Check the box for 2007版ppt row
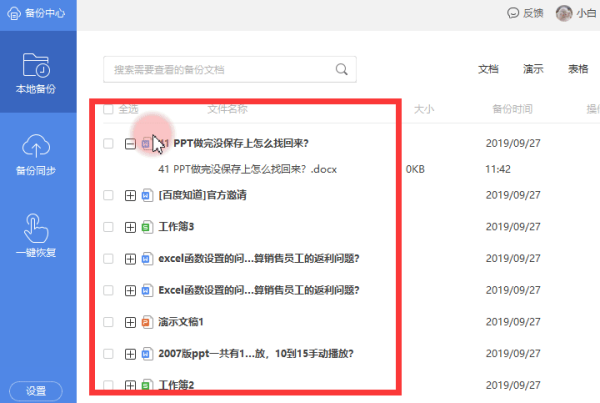This screenshot has width=600, height=403. (x=108, y=354)
